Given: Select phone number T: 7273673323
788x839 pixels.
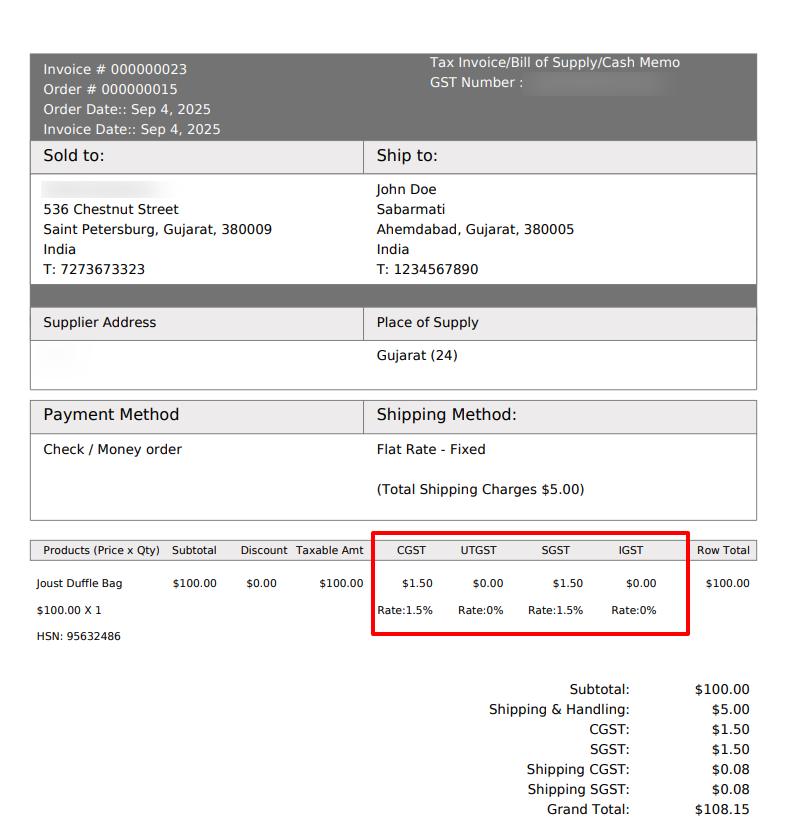Looking at the screenshot, I should pos(94,269).
